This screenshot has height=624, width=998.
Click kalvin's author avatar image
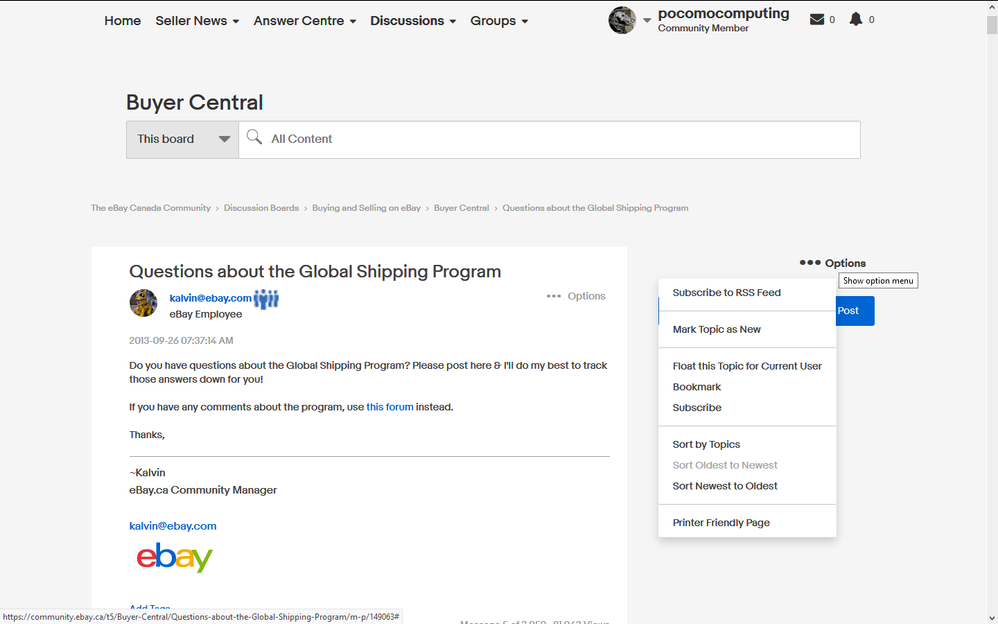tap(143, 303)
